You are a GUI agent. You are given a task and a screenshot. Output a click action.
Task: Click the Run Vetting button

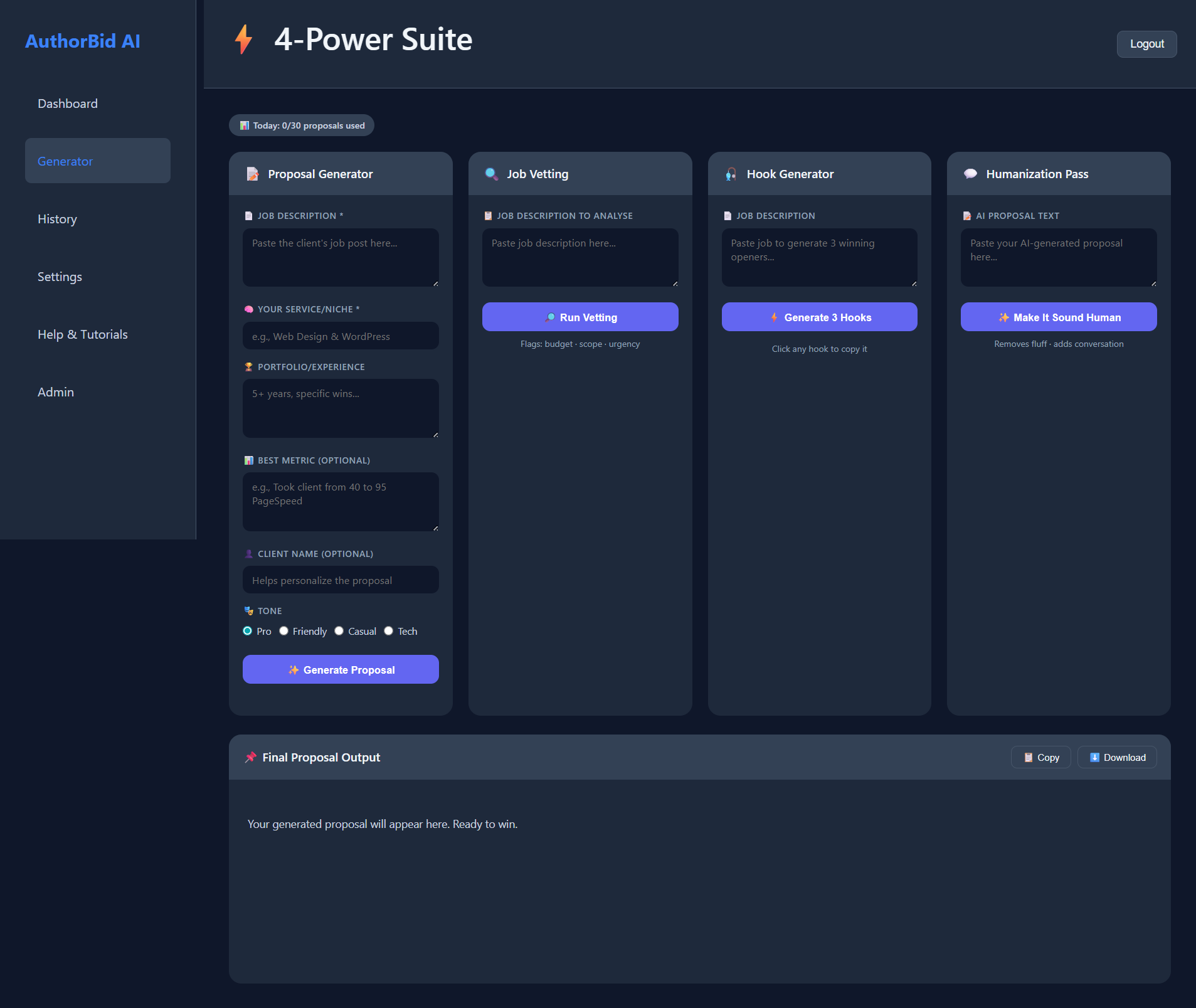click(580, 317)
